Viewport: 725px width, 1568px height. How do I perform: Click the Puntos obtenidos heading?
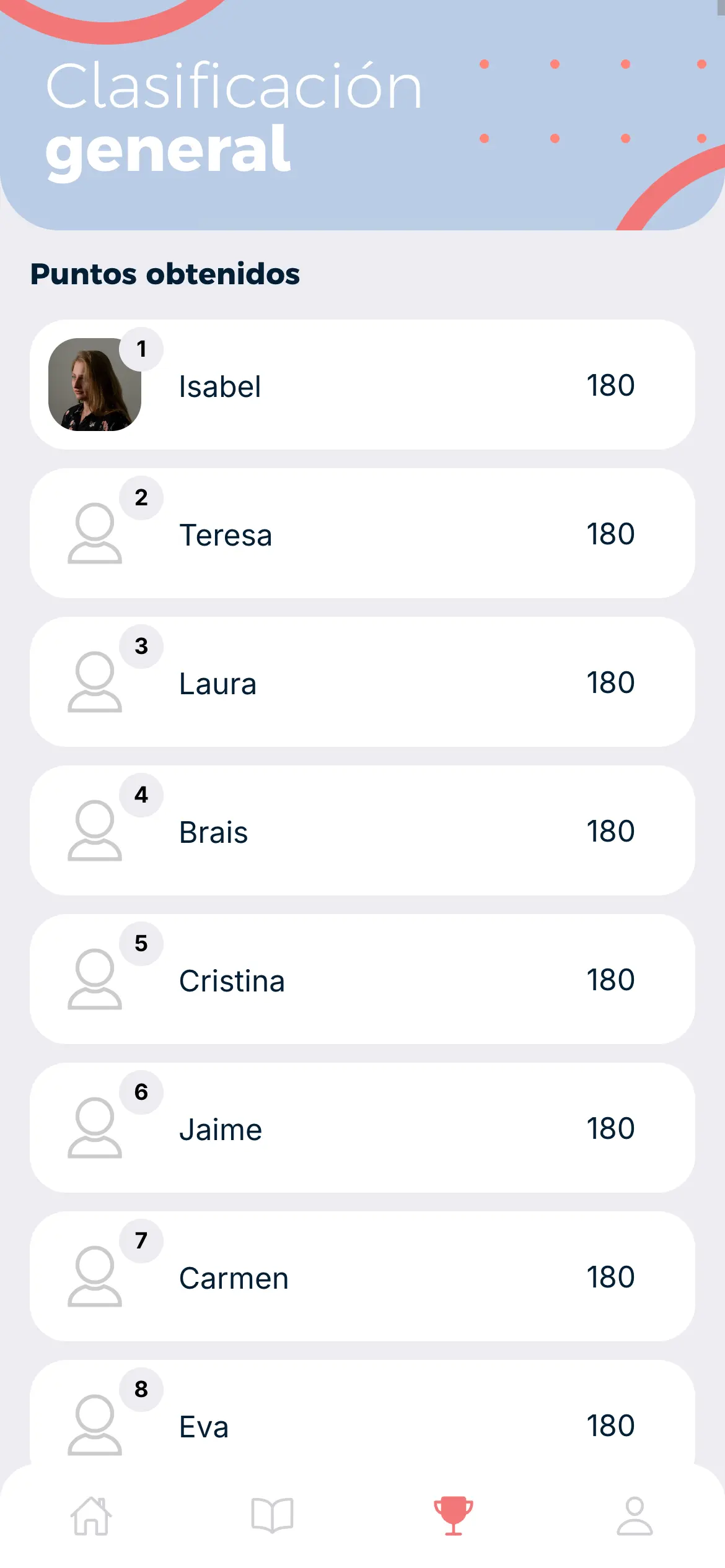point(165,274)
